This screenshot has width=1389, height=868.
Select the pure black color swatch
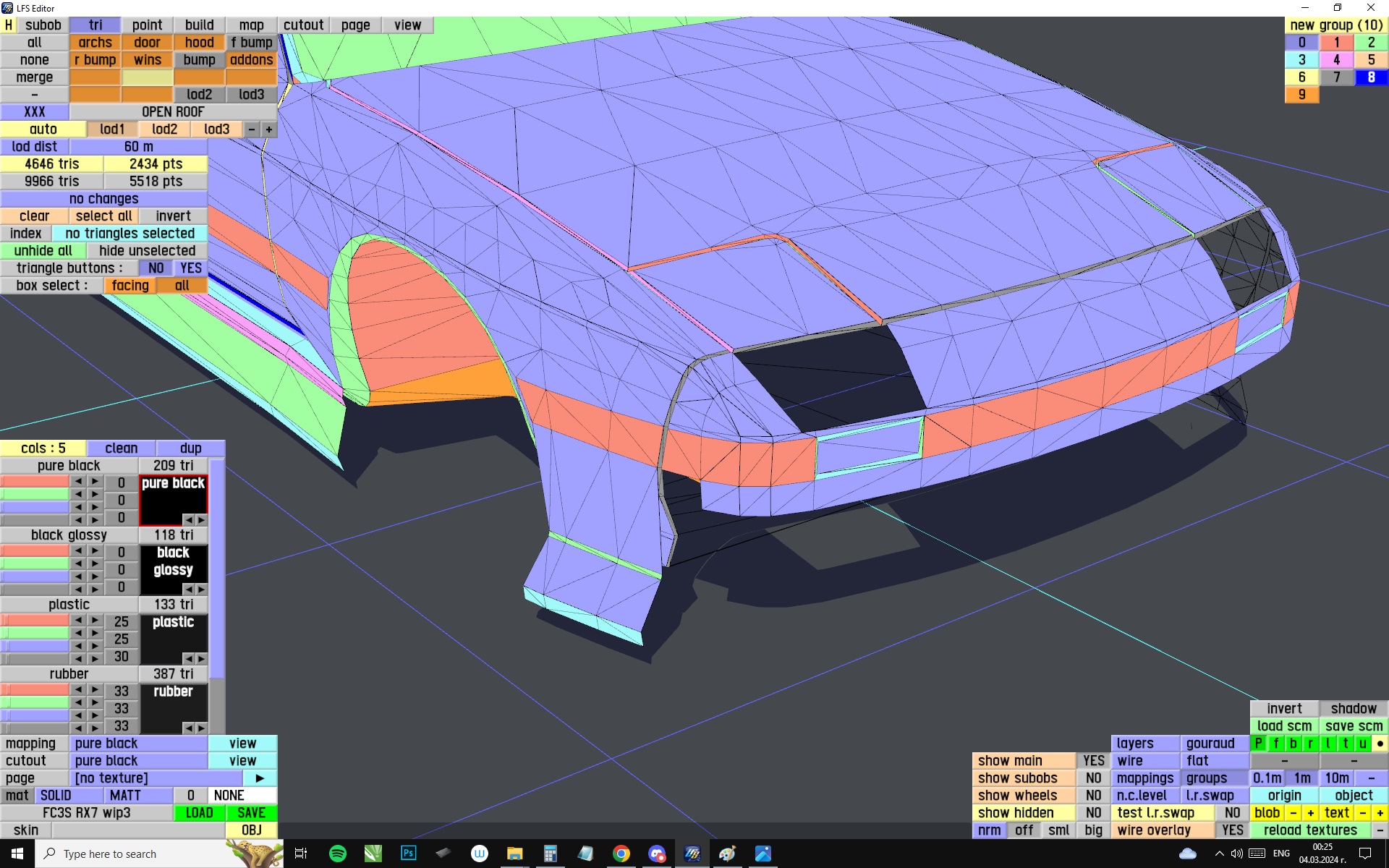[173, 499]
